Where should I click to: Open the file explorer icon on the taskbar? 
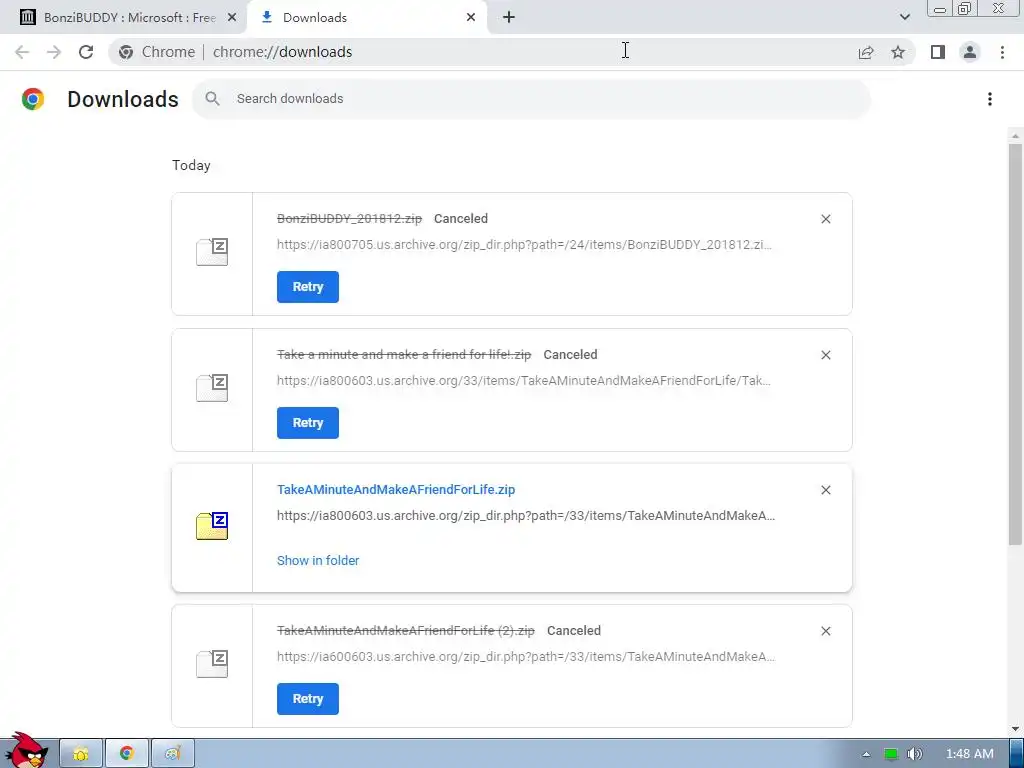coord(81,754)
